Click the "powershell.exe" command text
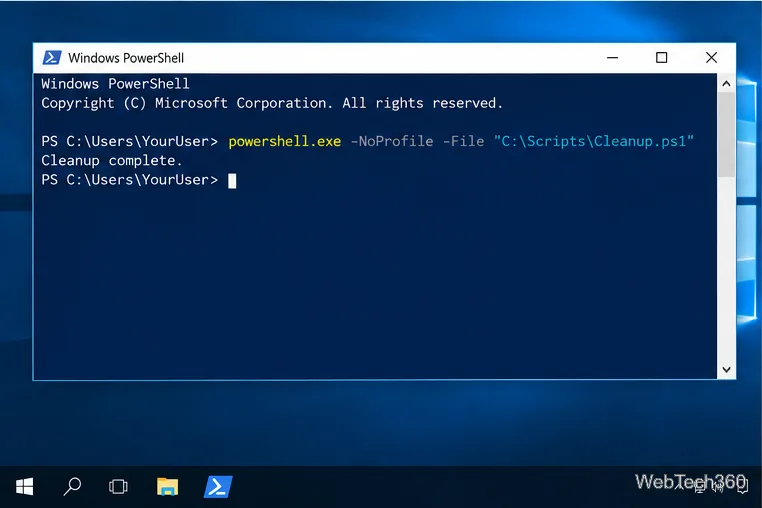Screen dimensions: 762x508 [x=285, y=141]
